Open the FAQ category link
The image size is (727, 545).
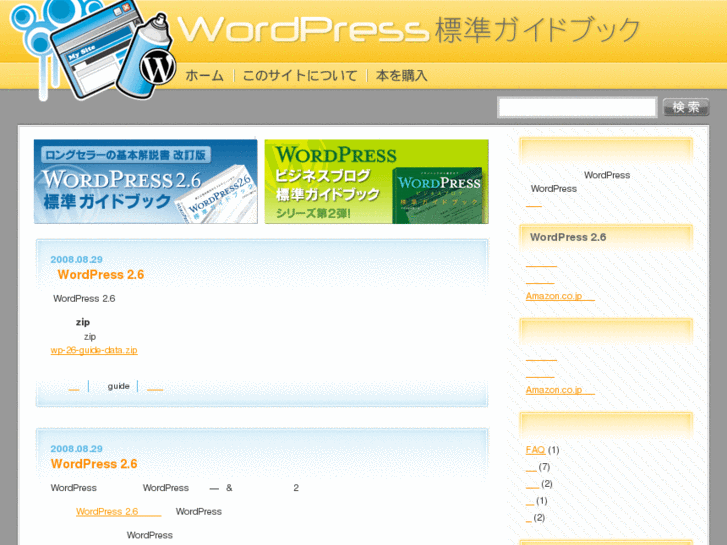(x=535, y=450)
